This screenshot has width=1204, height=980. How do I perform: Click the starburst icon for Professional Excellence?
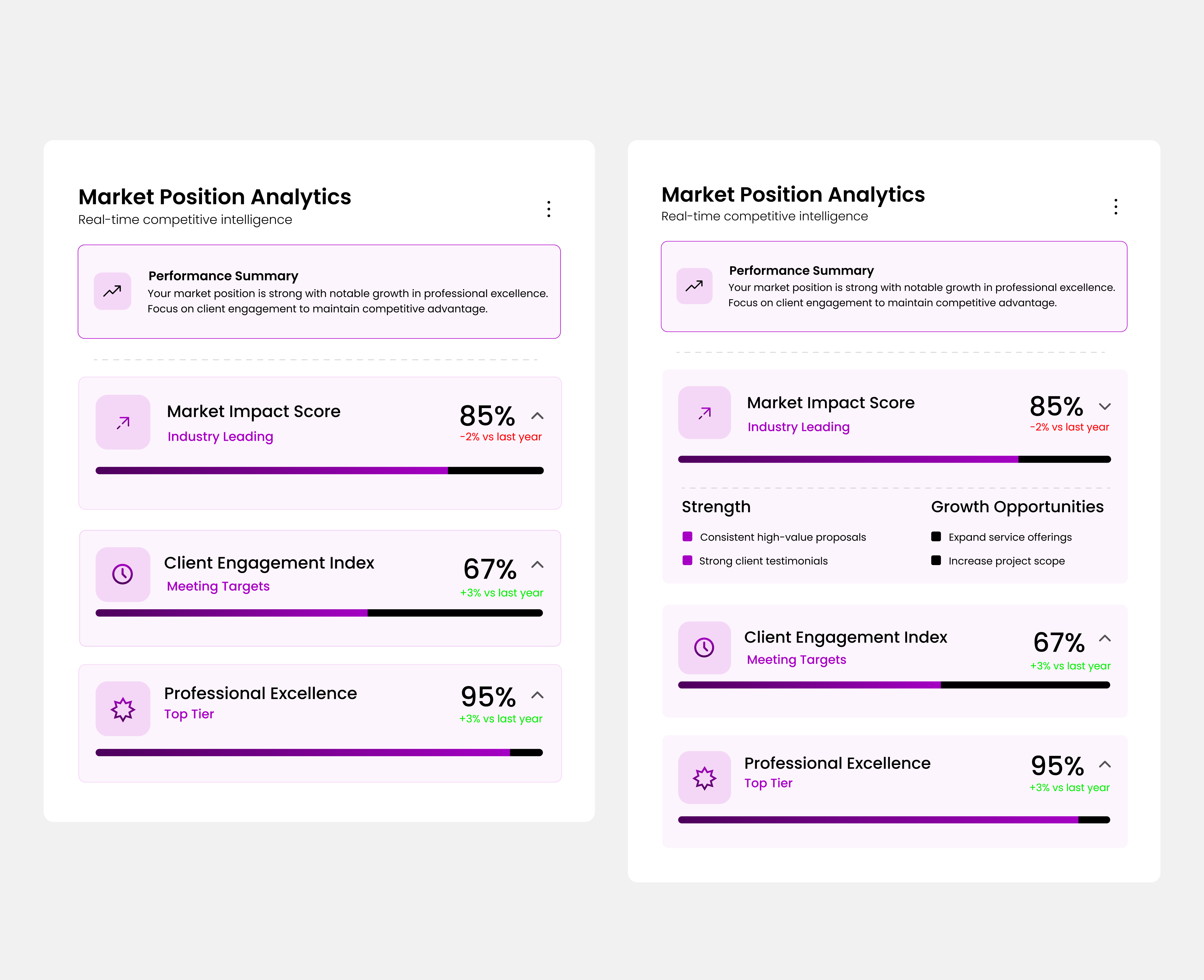click(123, 707)
